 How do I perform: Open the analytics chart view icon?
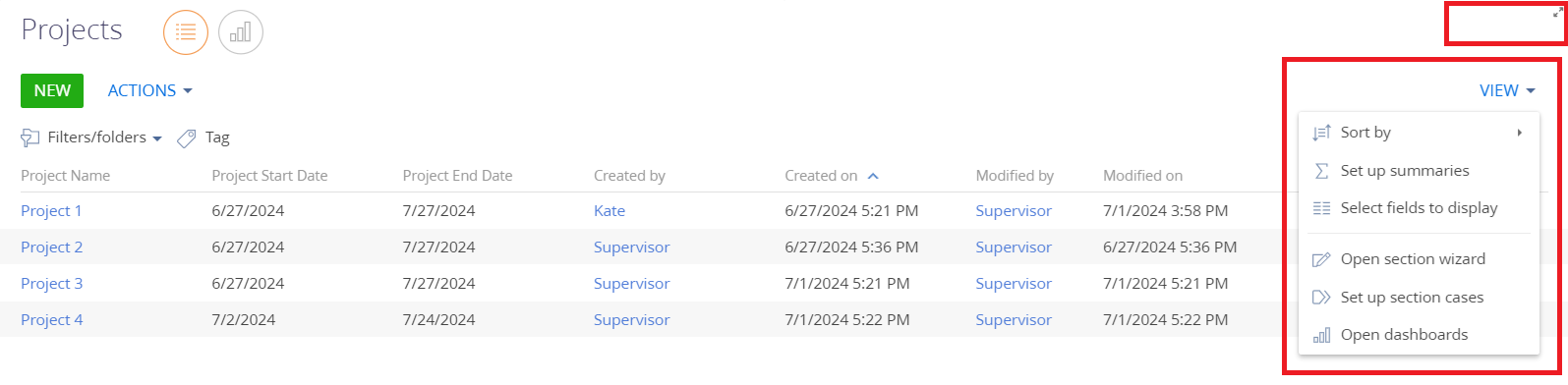tap(241, 32)
